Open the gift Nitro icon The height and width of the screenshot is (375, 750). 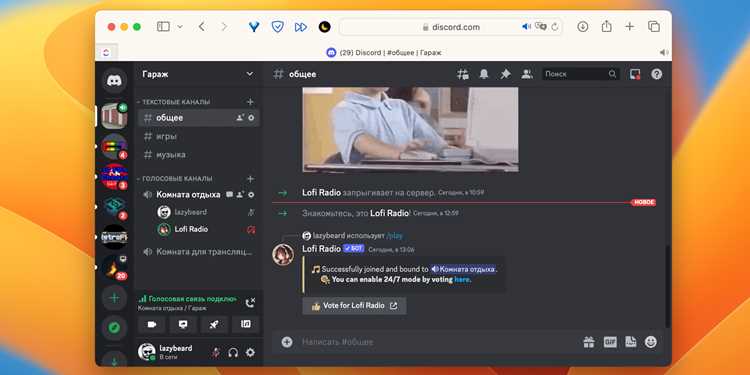[589, 342]
